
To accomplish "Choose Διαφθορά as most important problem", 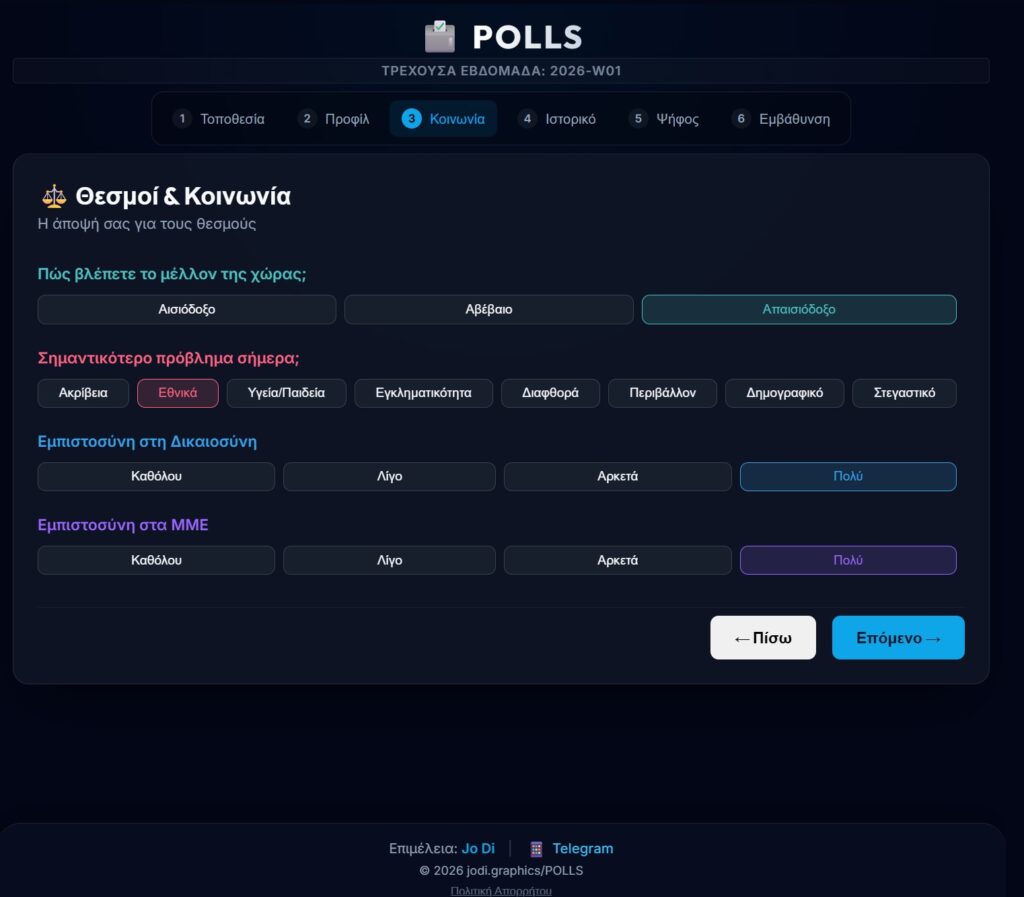I will pos(550,393).
